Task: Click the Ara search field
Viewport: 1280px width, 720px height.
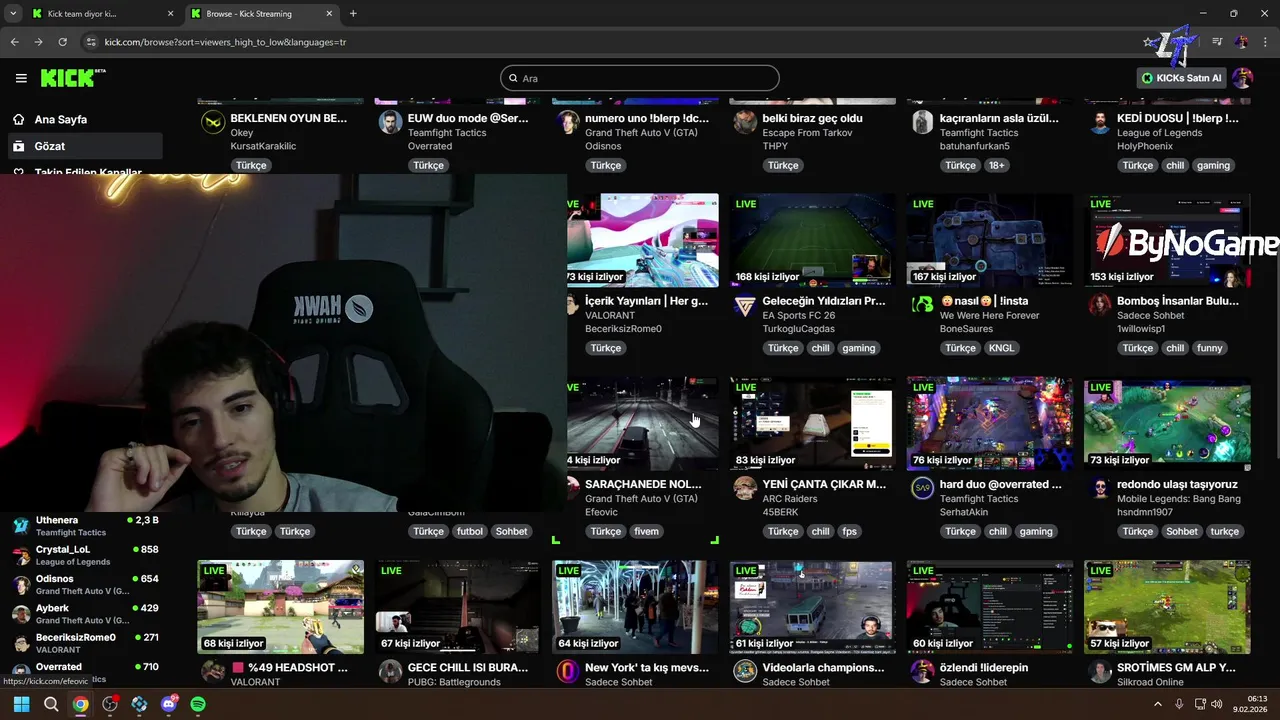Action: pos(640,78)
